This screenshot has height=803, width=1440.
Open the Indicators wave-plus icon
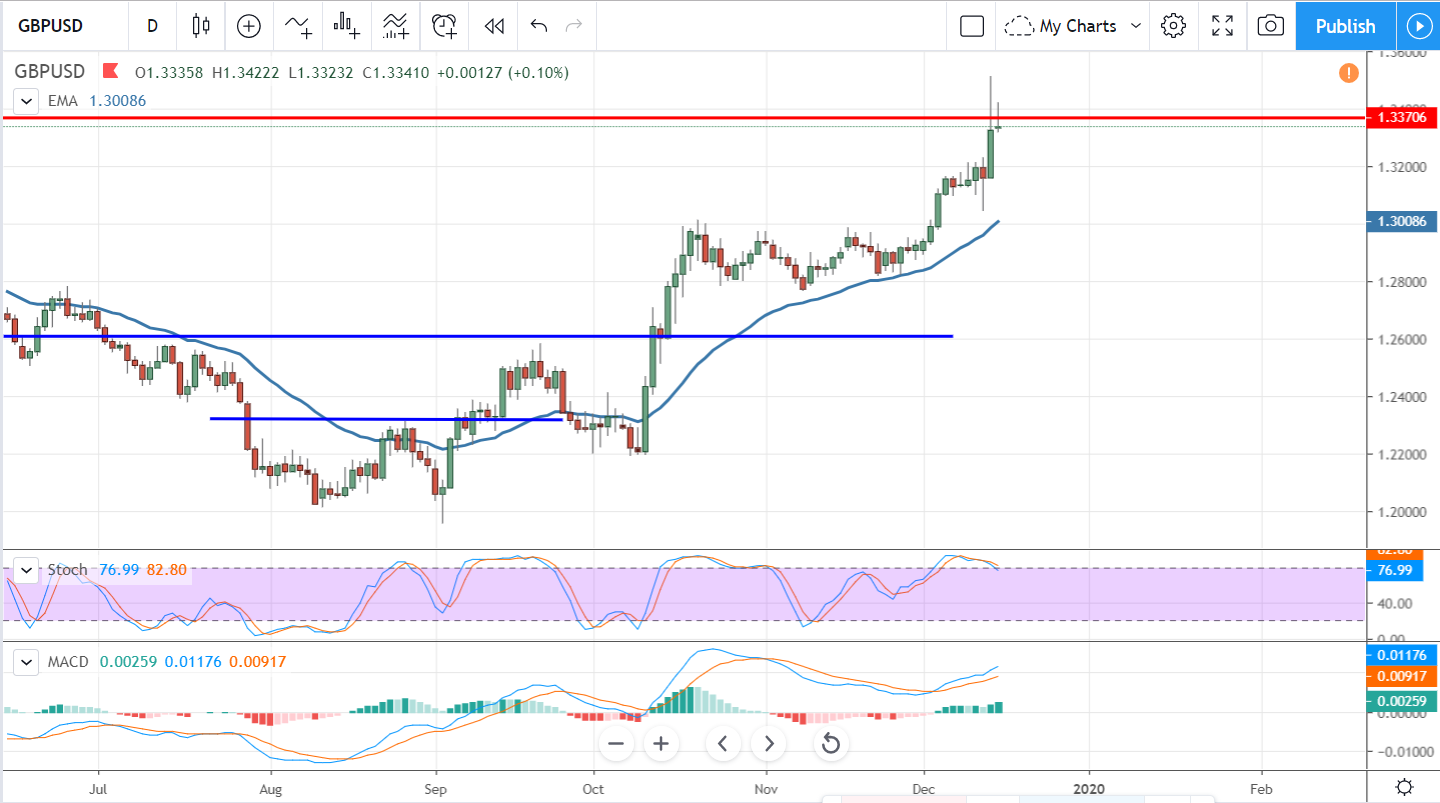point(297,26)
